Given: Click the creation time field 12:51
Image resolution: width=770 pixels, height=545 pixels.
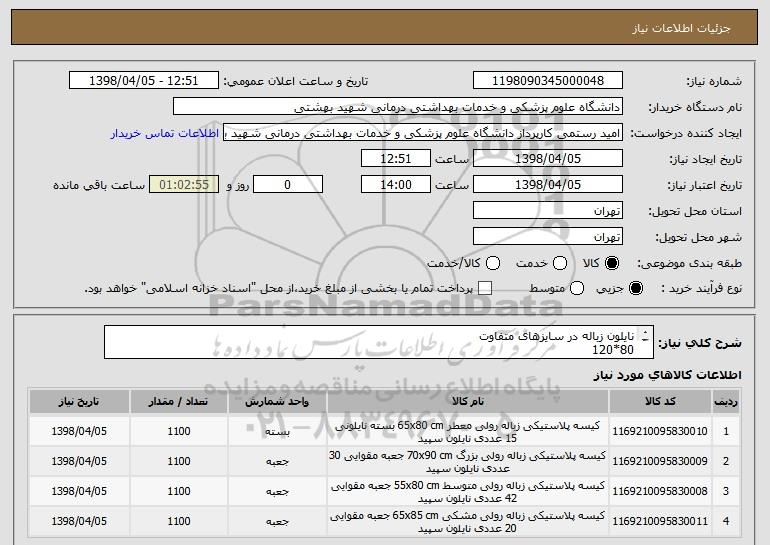Looking at the screenshot, I should pyautogui.click(x=396, y=159).
